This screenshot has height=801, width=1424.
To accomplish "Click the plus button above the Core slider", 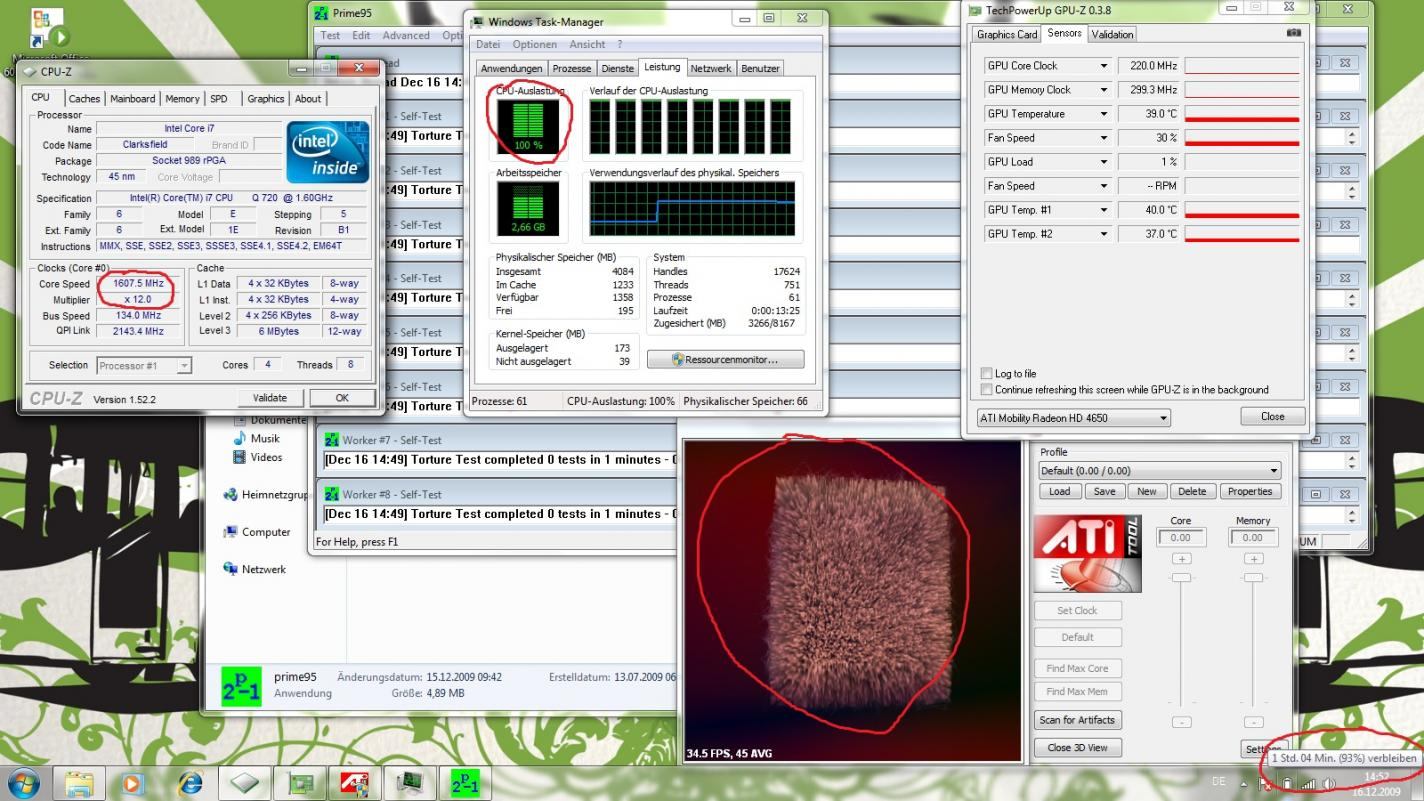I will coord(1181,558).
